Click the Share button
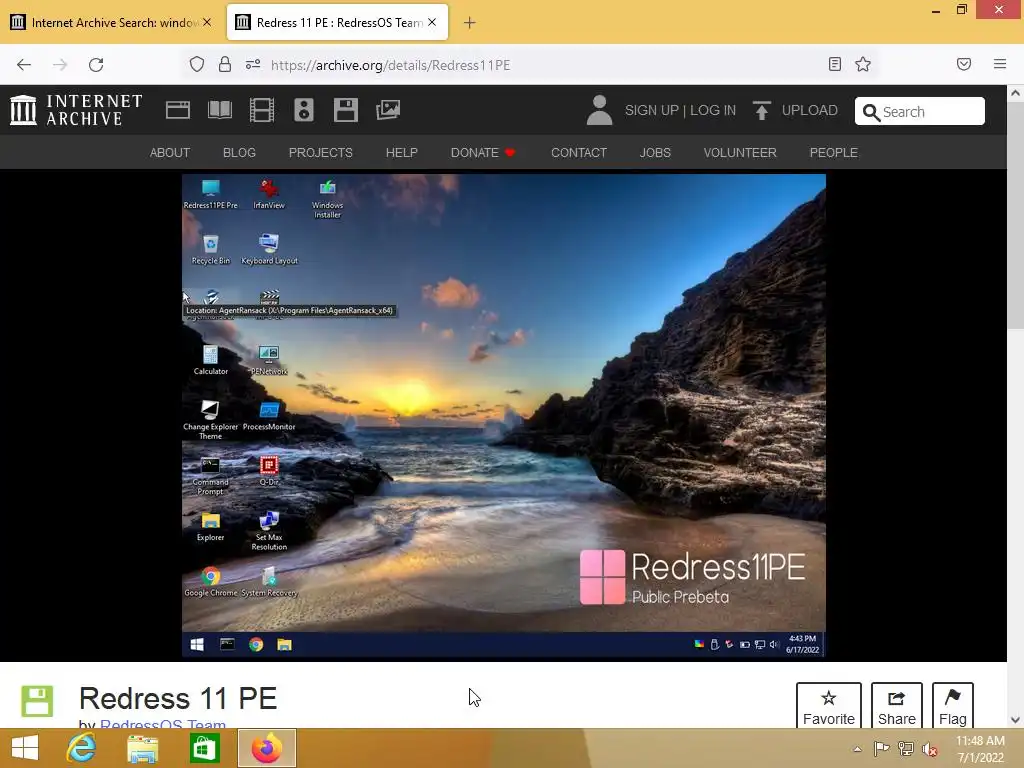1024x768 pixels. 897,706
